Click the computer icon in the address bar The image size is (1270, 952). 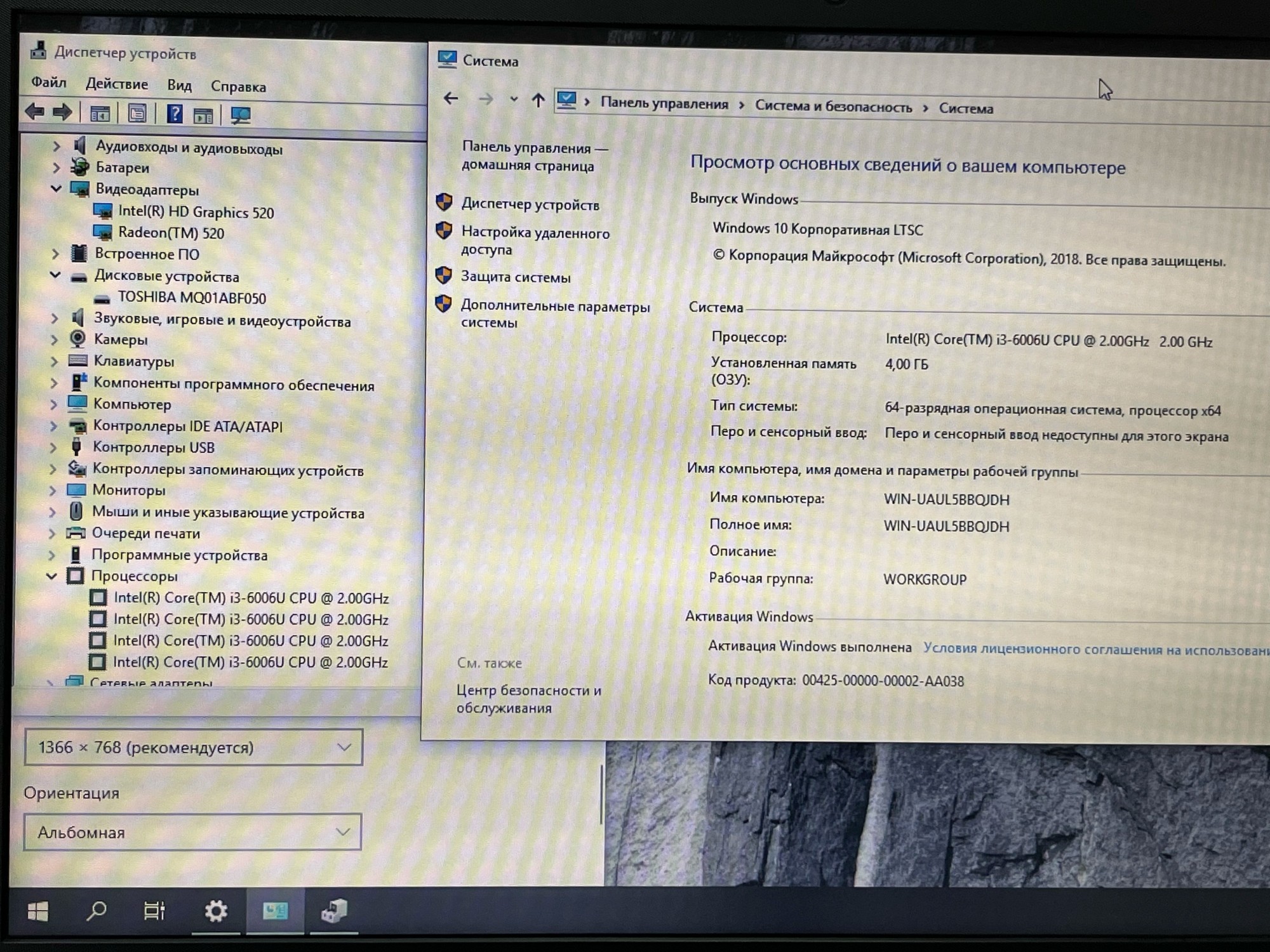[566, 100]
